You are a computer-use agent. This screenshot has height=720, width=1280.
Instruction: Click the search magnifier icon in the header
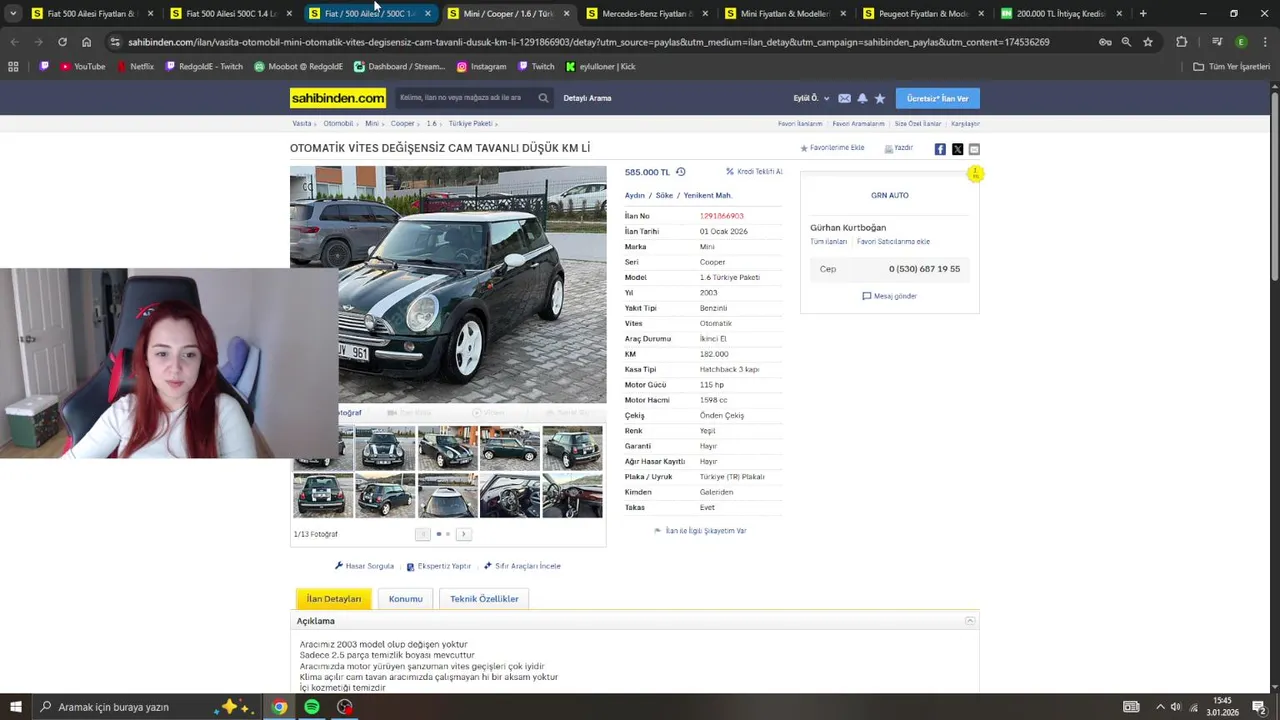[x=543, y=98]
